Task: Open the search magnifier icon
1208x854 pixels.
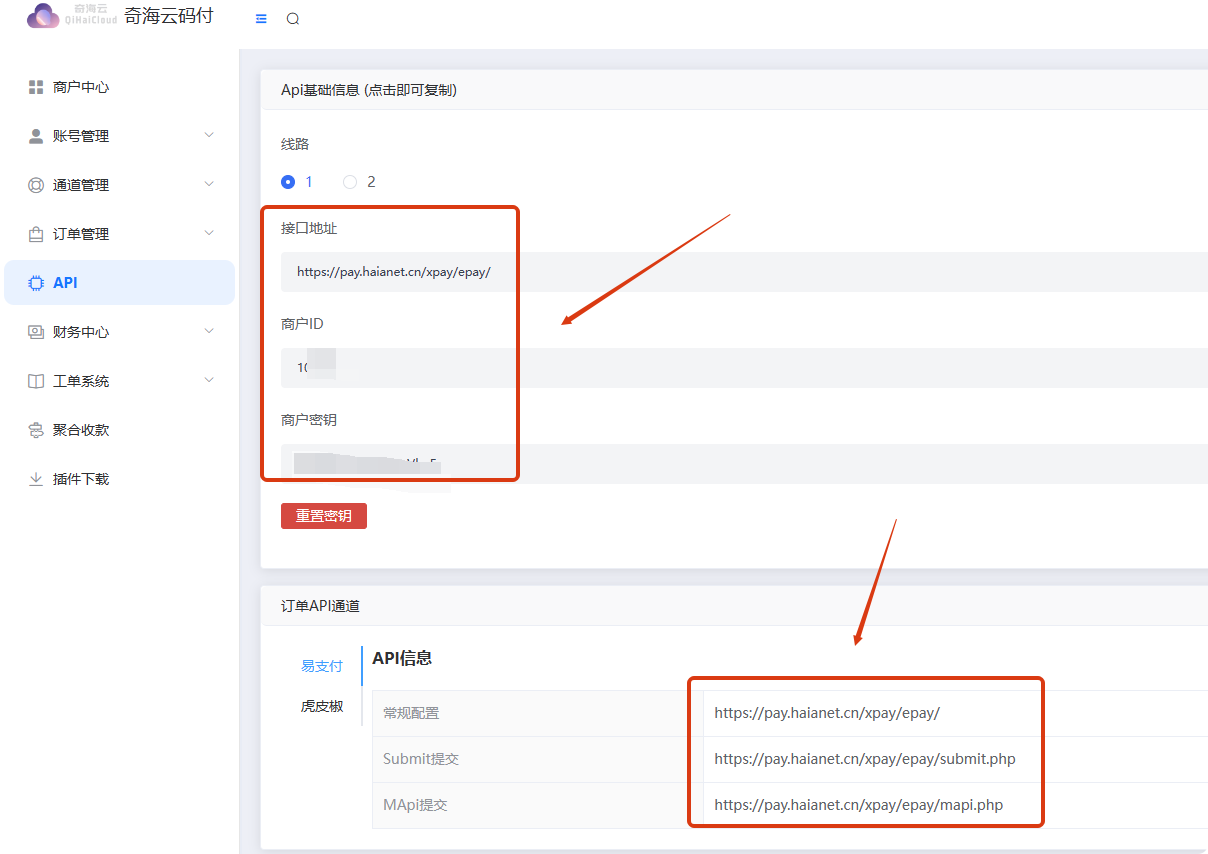Action: (293, 19)
